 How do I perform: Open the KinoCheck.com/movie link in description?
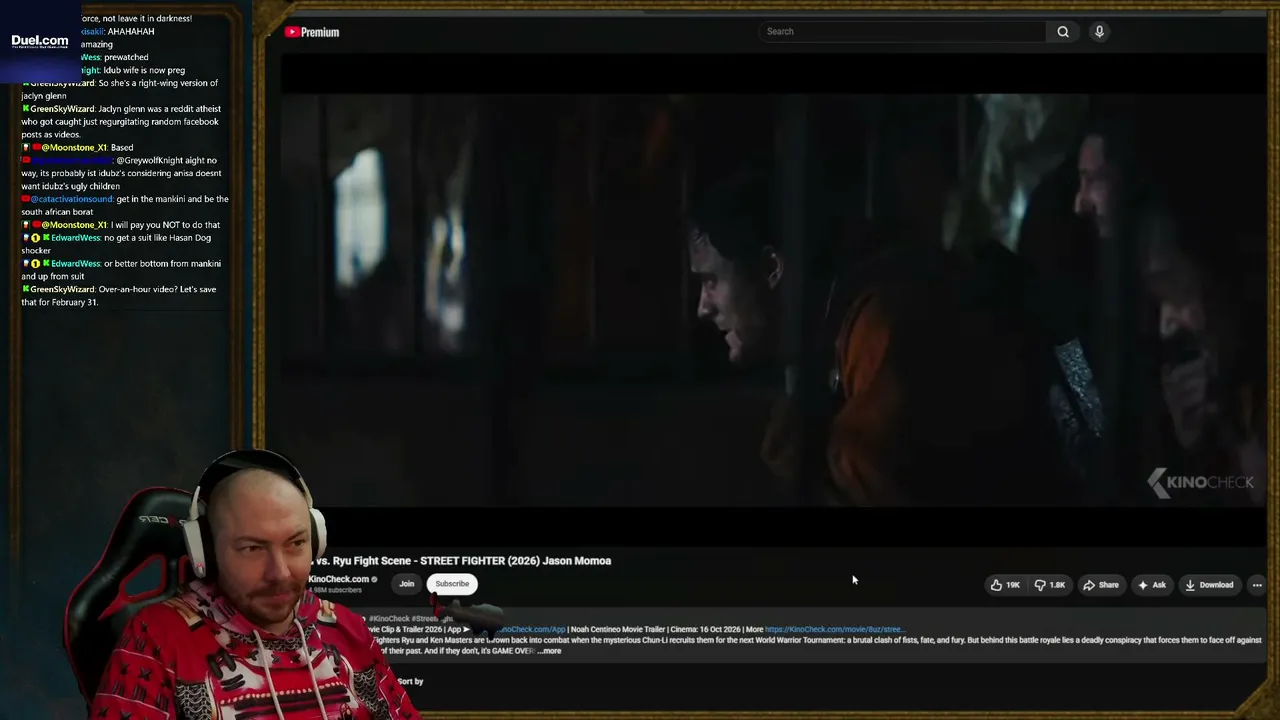point(834,630)
